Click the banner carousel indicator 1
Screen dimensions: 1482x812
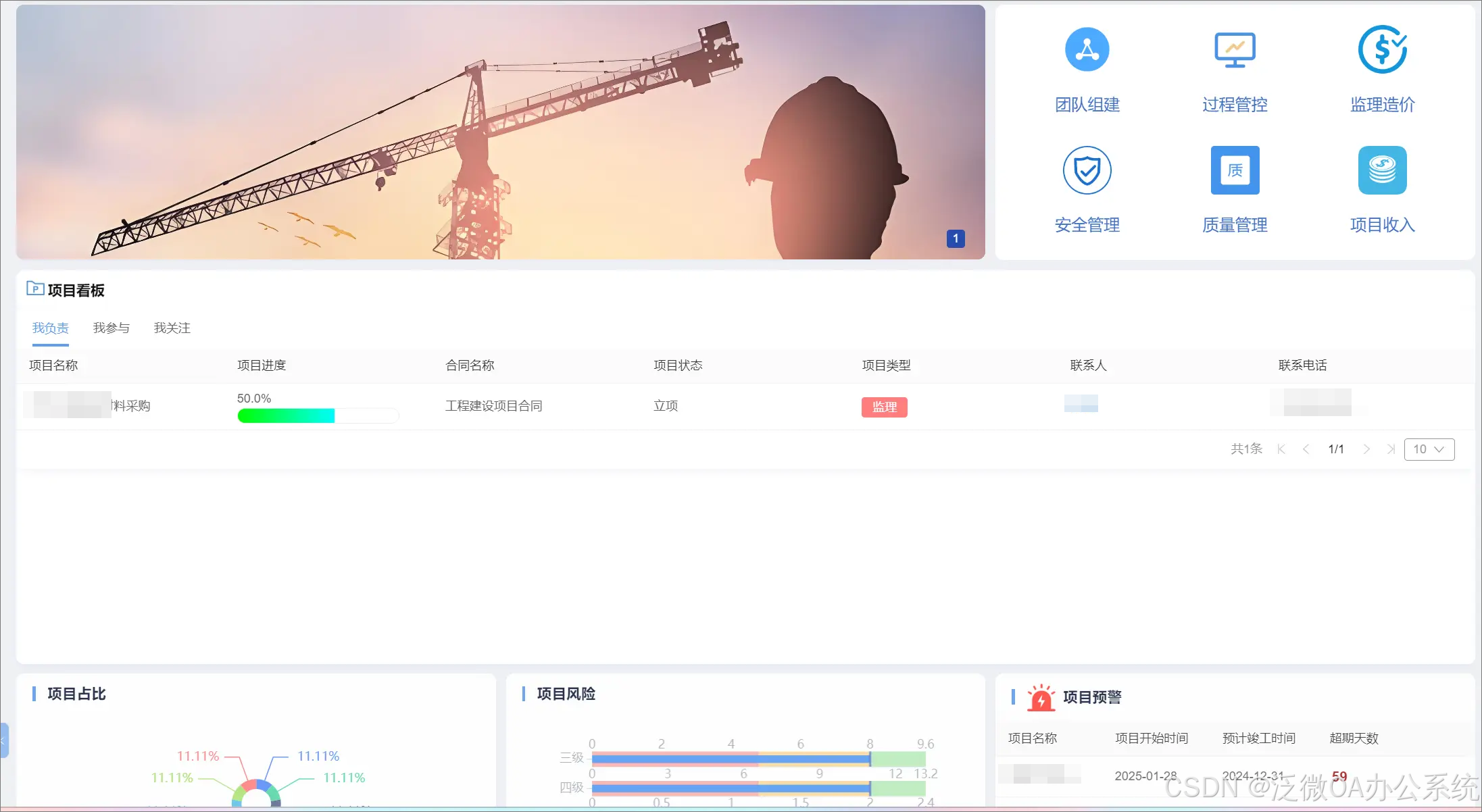955,238
